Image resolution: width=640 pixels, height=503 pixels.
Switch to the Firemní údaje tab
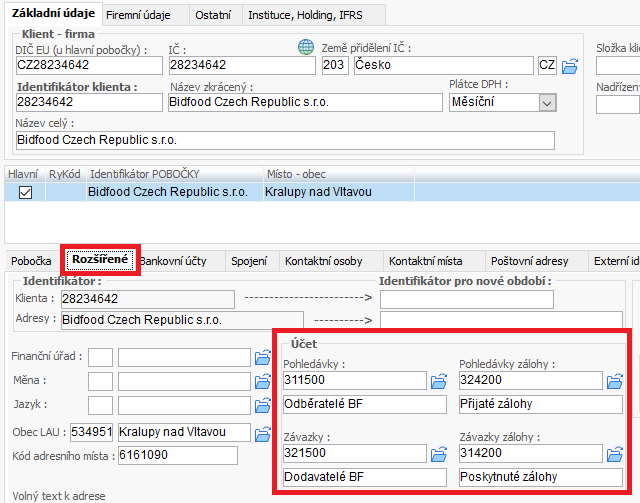click(x=137, y=15)
